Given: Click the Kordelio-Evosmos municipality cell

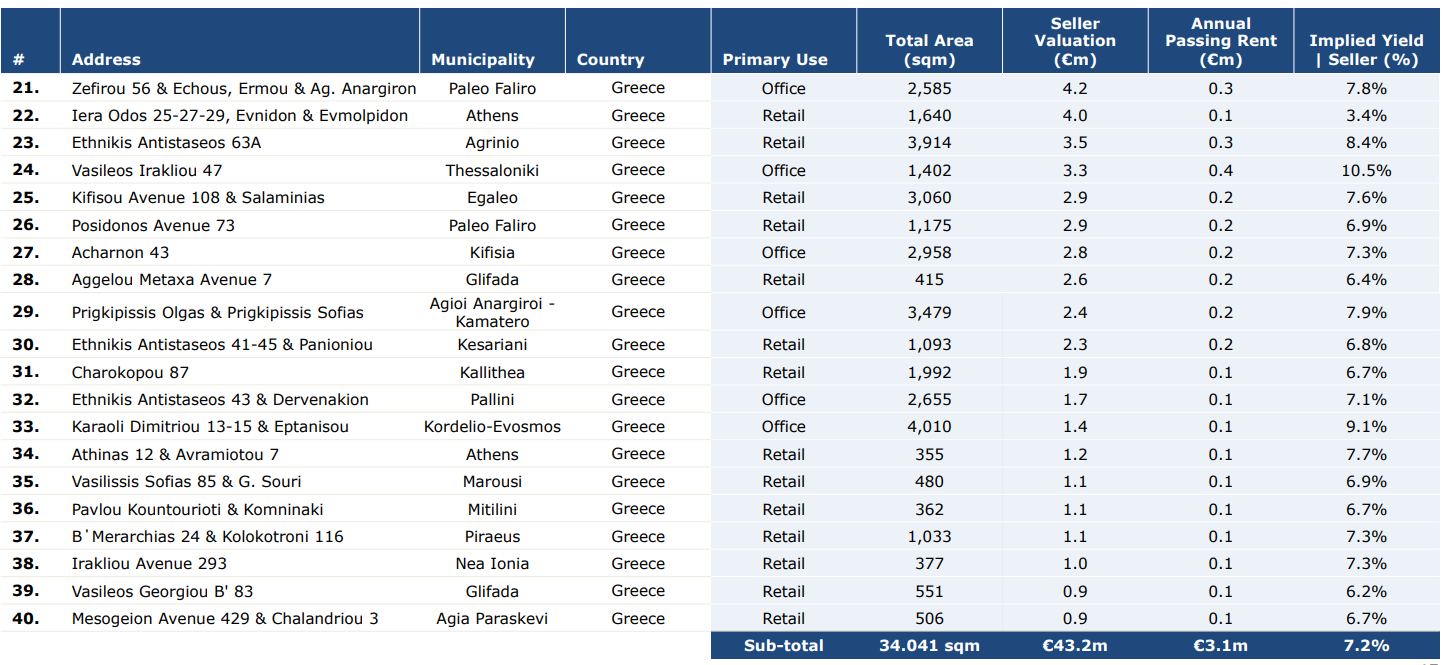Looking at the screenshot, I should 492,427.
